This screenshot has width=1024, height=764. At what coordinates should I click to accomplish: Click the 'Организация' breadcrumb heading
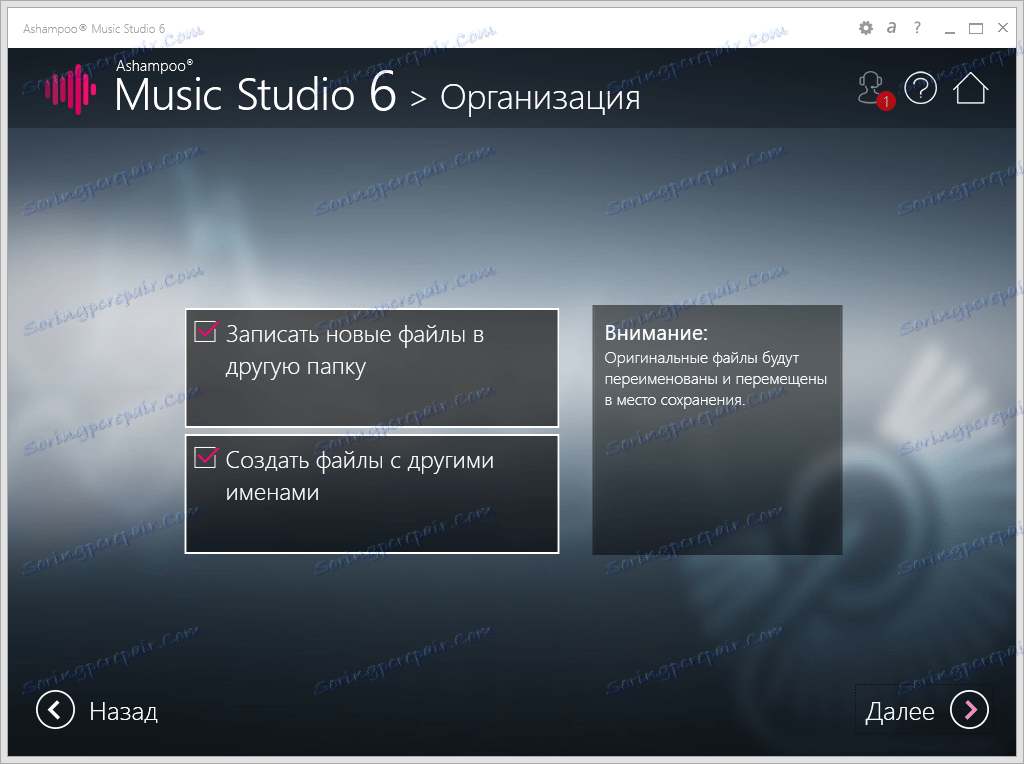tap(540, 99)
